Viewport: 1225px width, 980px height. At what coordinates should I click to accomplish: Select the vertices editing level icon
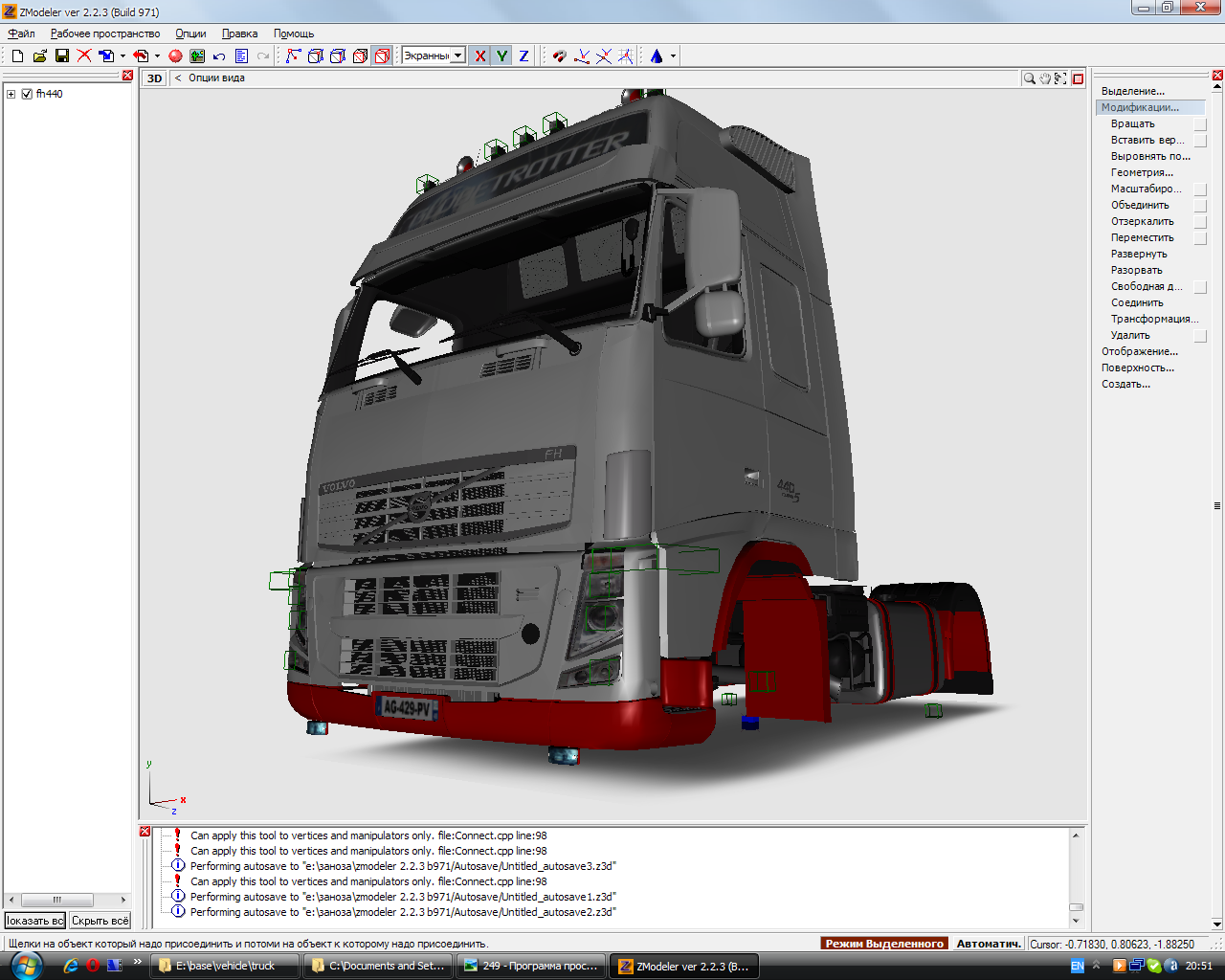coord(293,56)
